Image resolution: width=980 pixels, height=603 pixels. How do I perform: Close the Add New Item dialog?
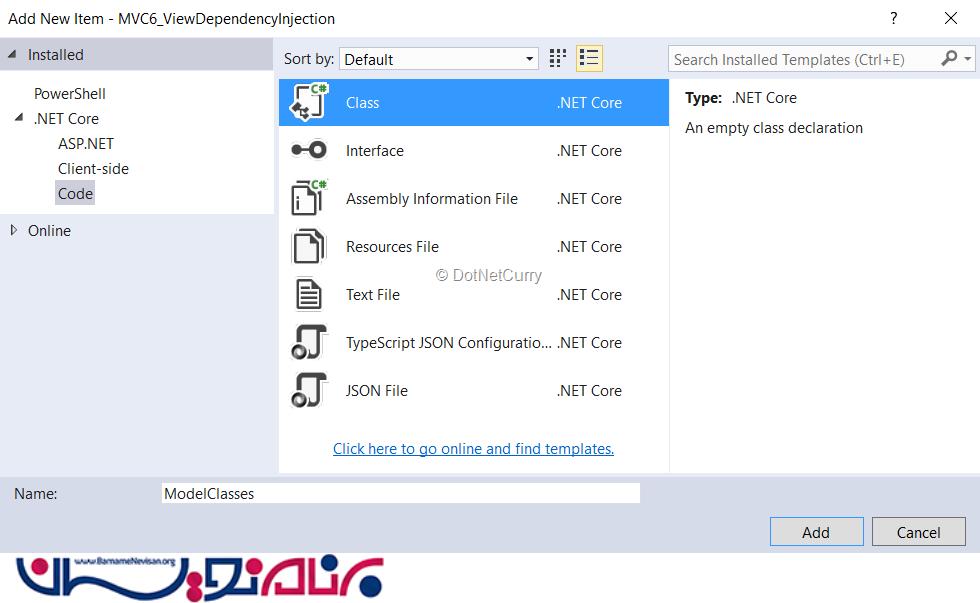951,18
